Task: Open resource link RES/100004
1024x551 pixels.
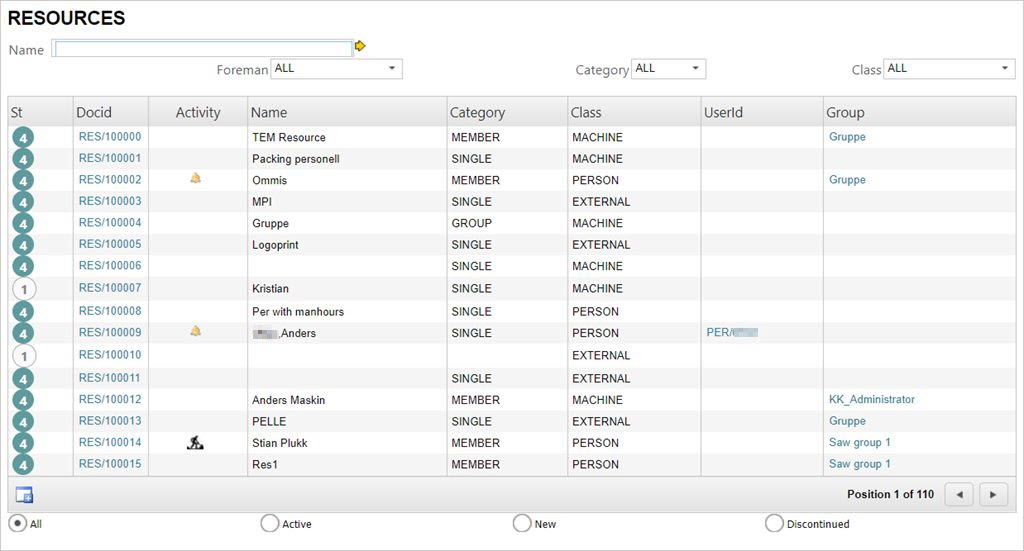Action: pos(110,223)
